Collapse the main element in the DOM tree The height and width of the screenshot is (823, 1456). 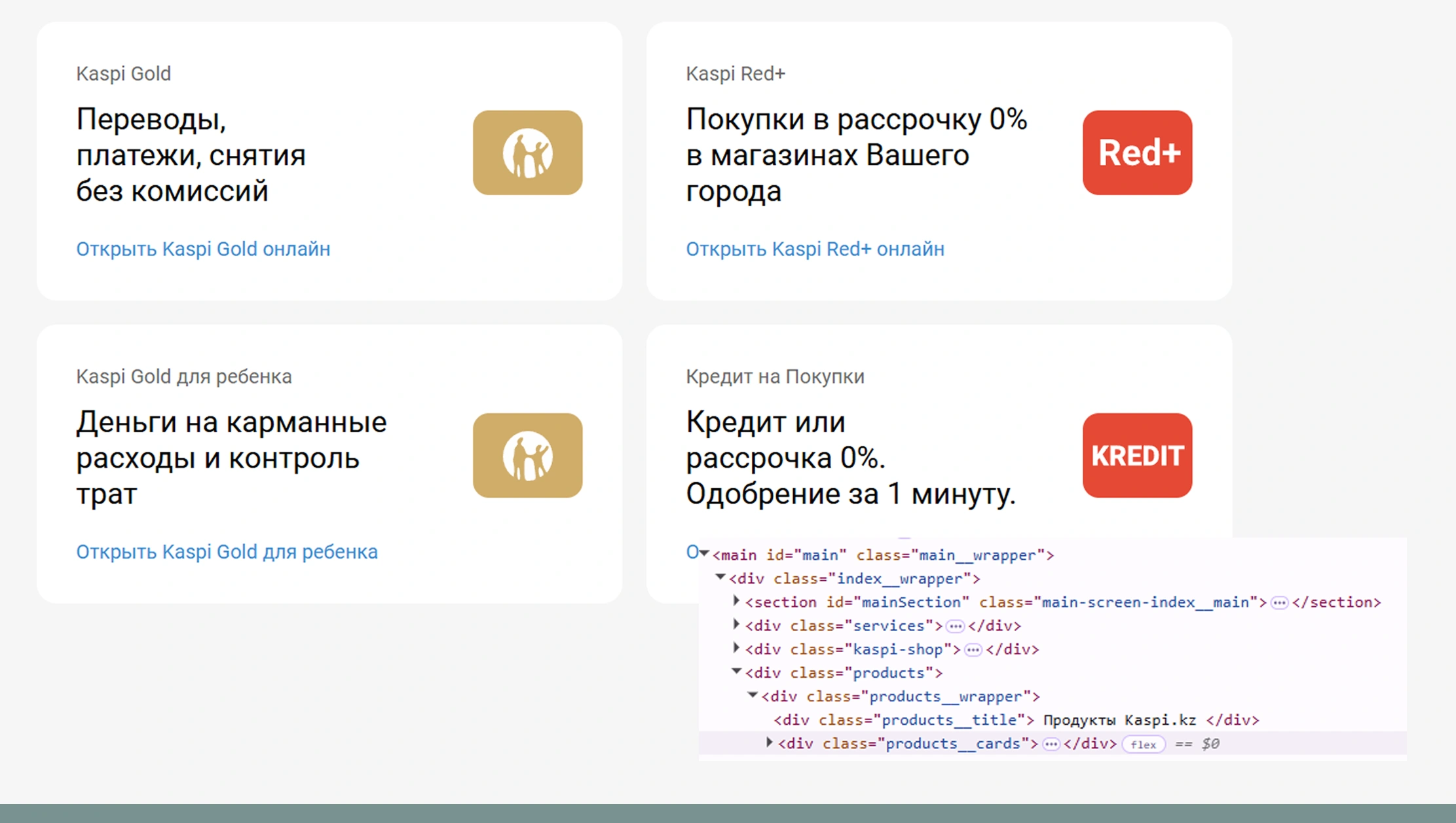[704, 554]
